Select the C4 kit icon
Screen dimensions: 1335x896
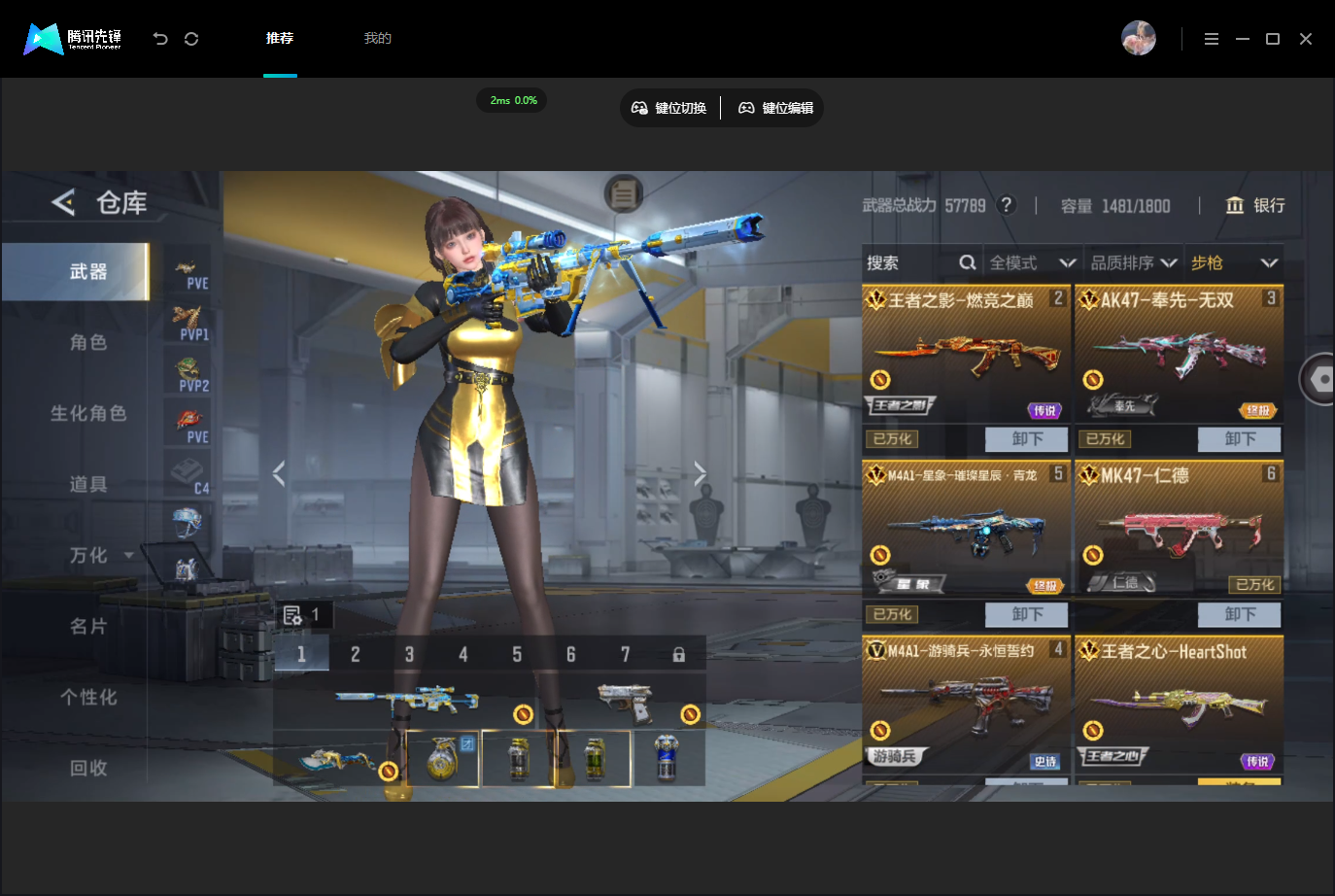coord(188,476)
